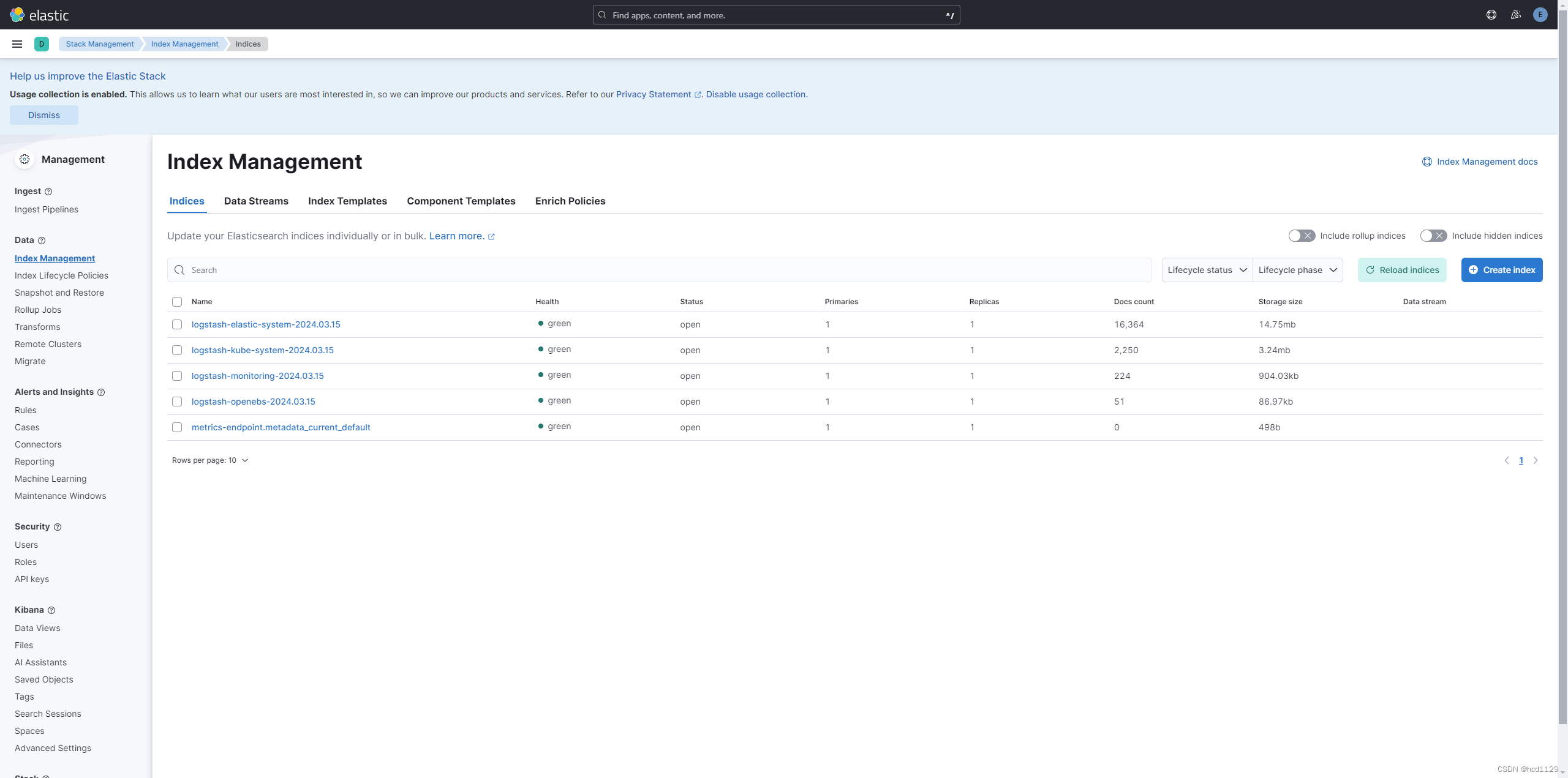The height and width of the screenshot is (778, 1568).
Task: Select the logstash-elastic-system-2024.03.15 checkbox
Action: click(177, 324)
